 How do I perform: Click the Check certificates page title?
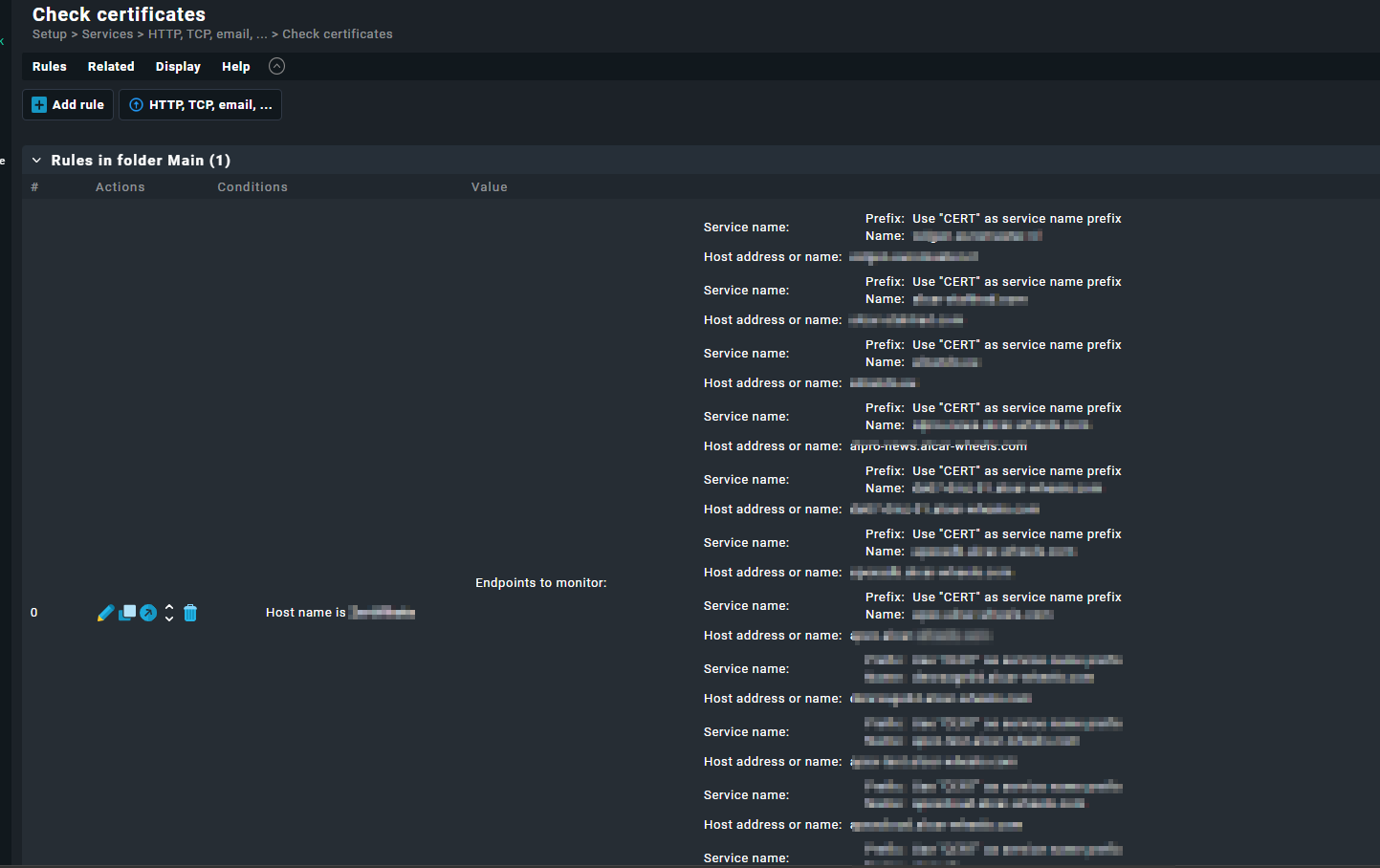[119, 14]
